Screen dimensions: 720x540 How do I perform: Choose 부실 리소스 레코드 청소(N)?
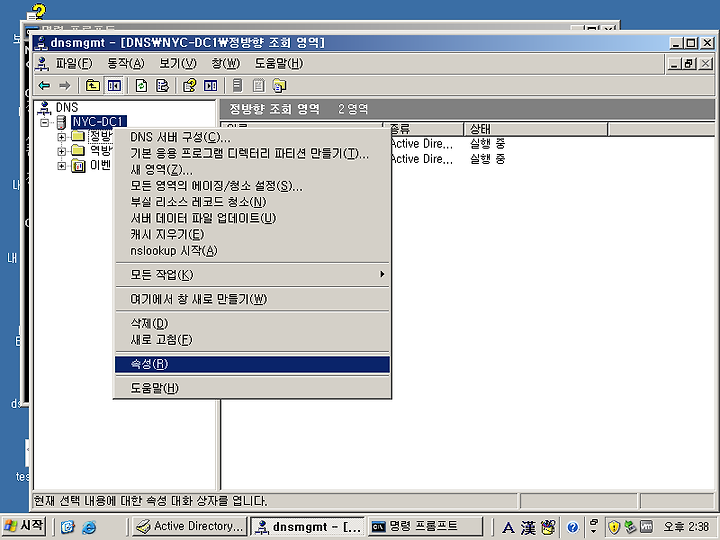point(252,202)
